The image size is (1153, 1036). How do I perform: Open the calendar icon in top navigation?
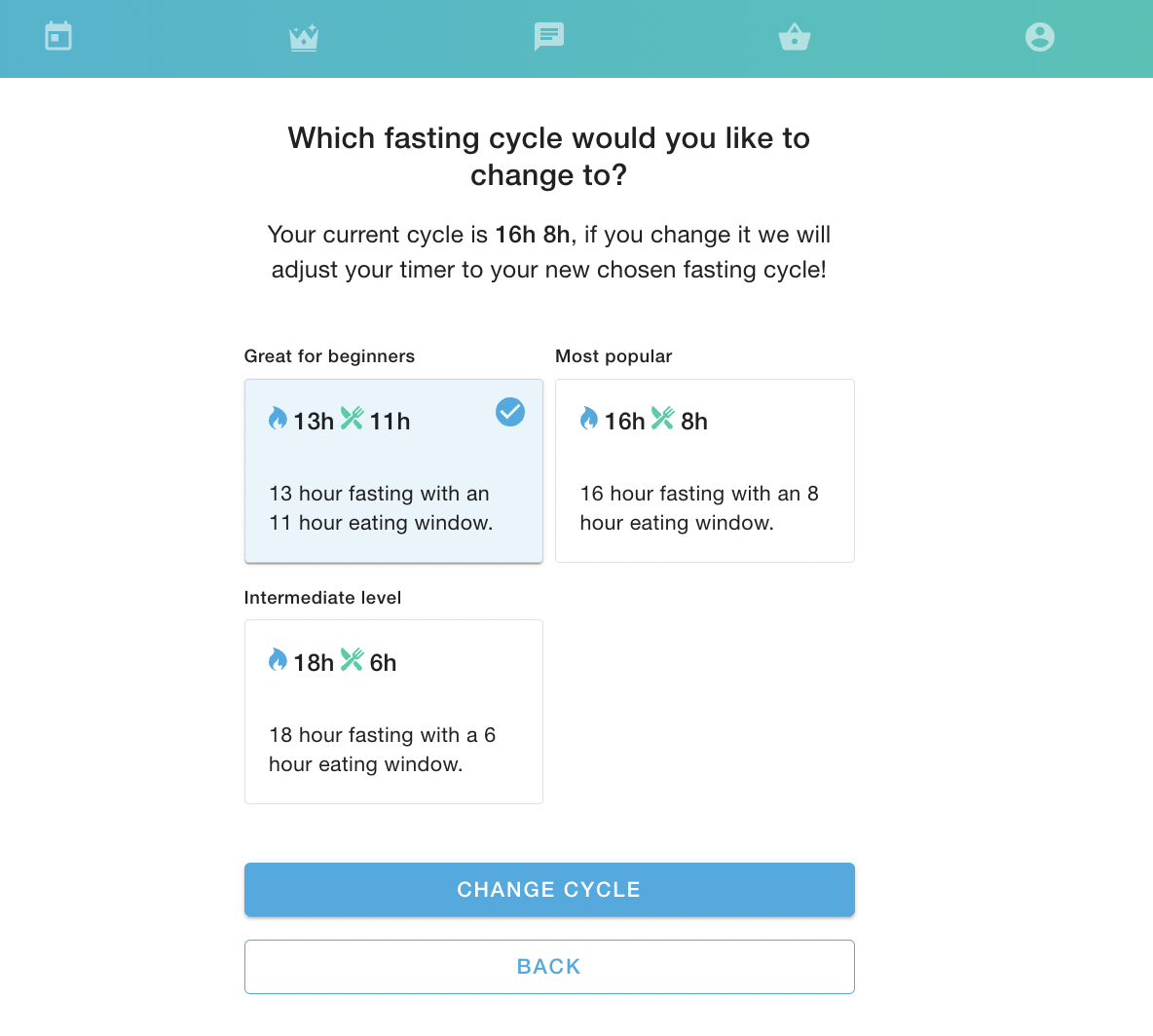tap(58, 37)
